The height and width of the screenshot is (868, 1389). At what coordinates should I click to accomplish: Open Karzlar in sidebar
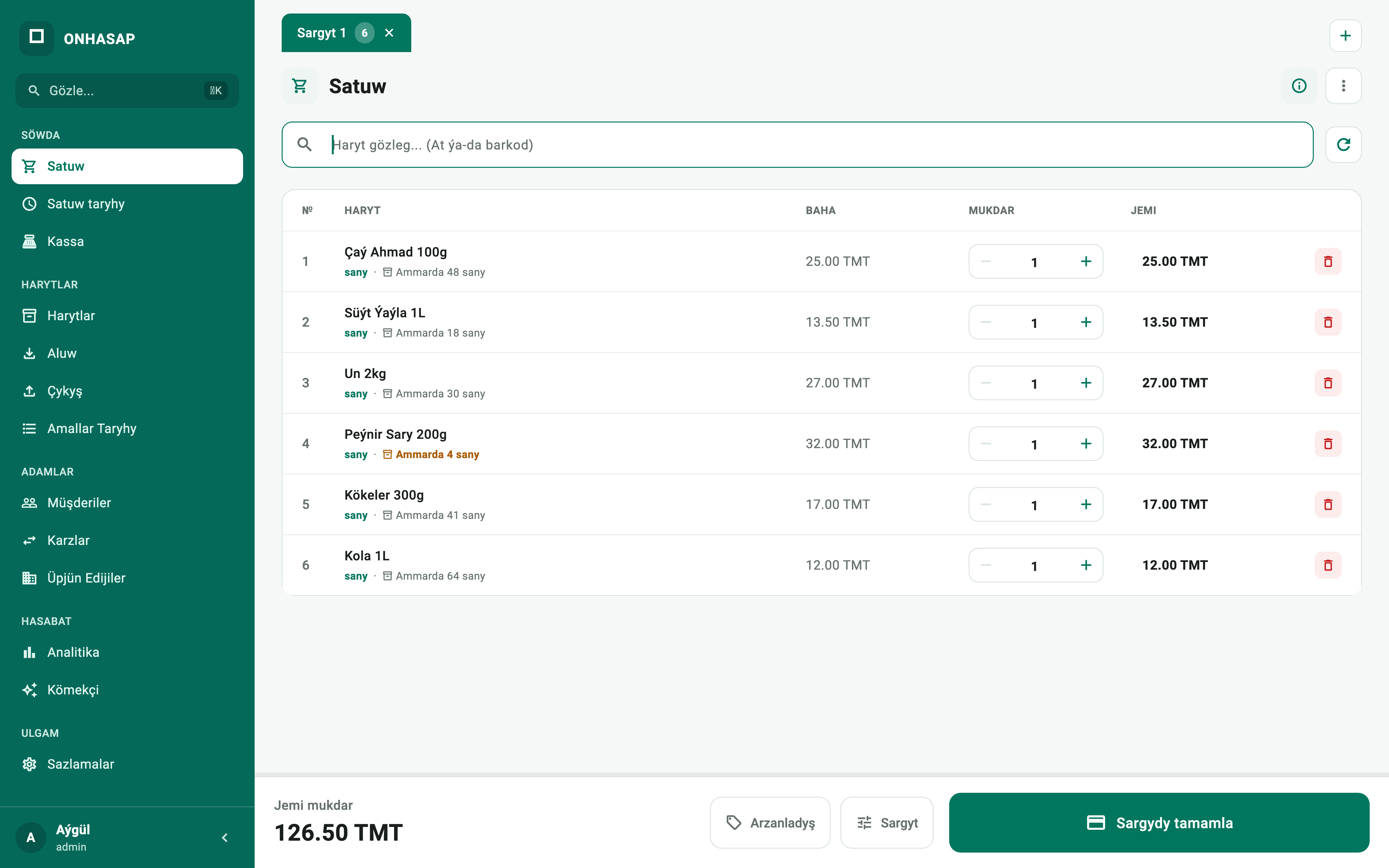pyautogui.click(x=127, y=540)
